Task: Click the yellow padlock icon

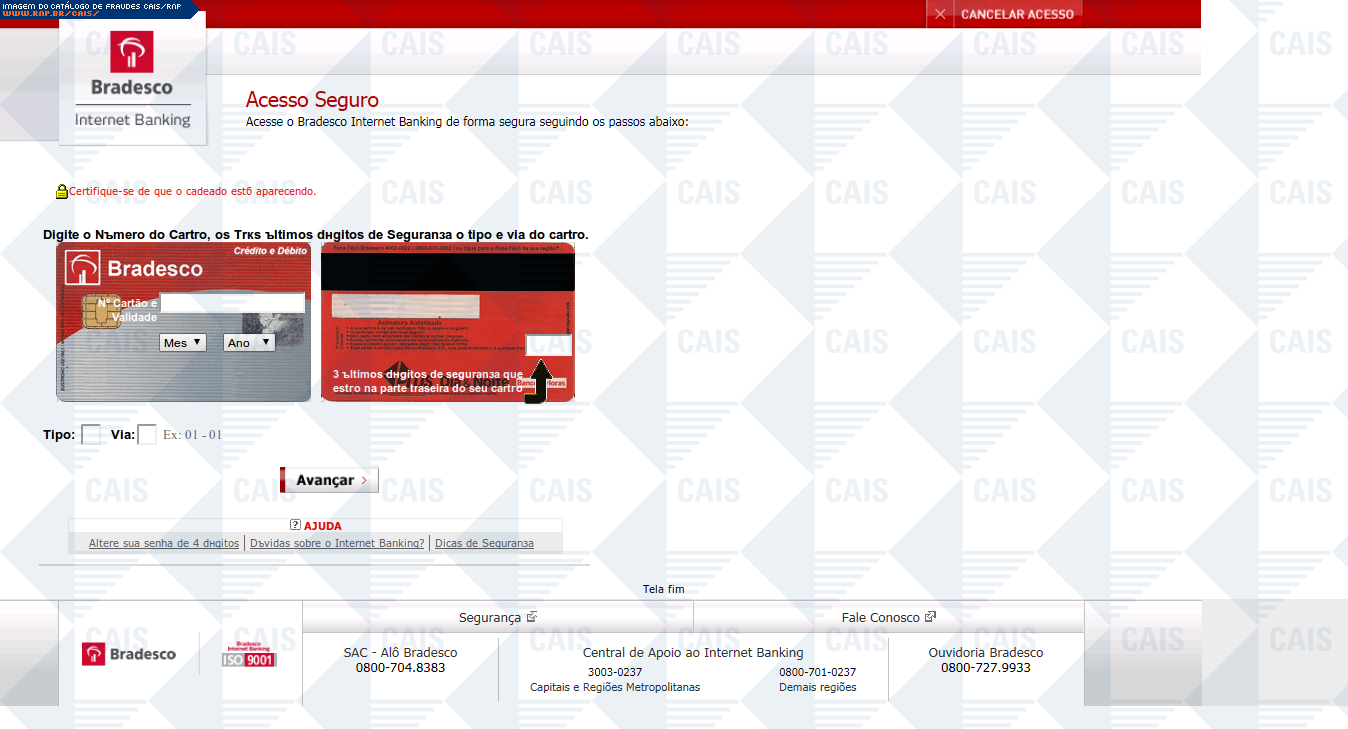Action: point(61,191)
